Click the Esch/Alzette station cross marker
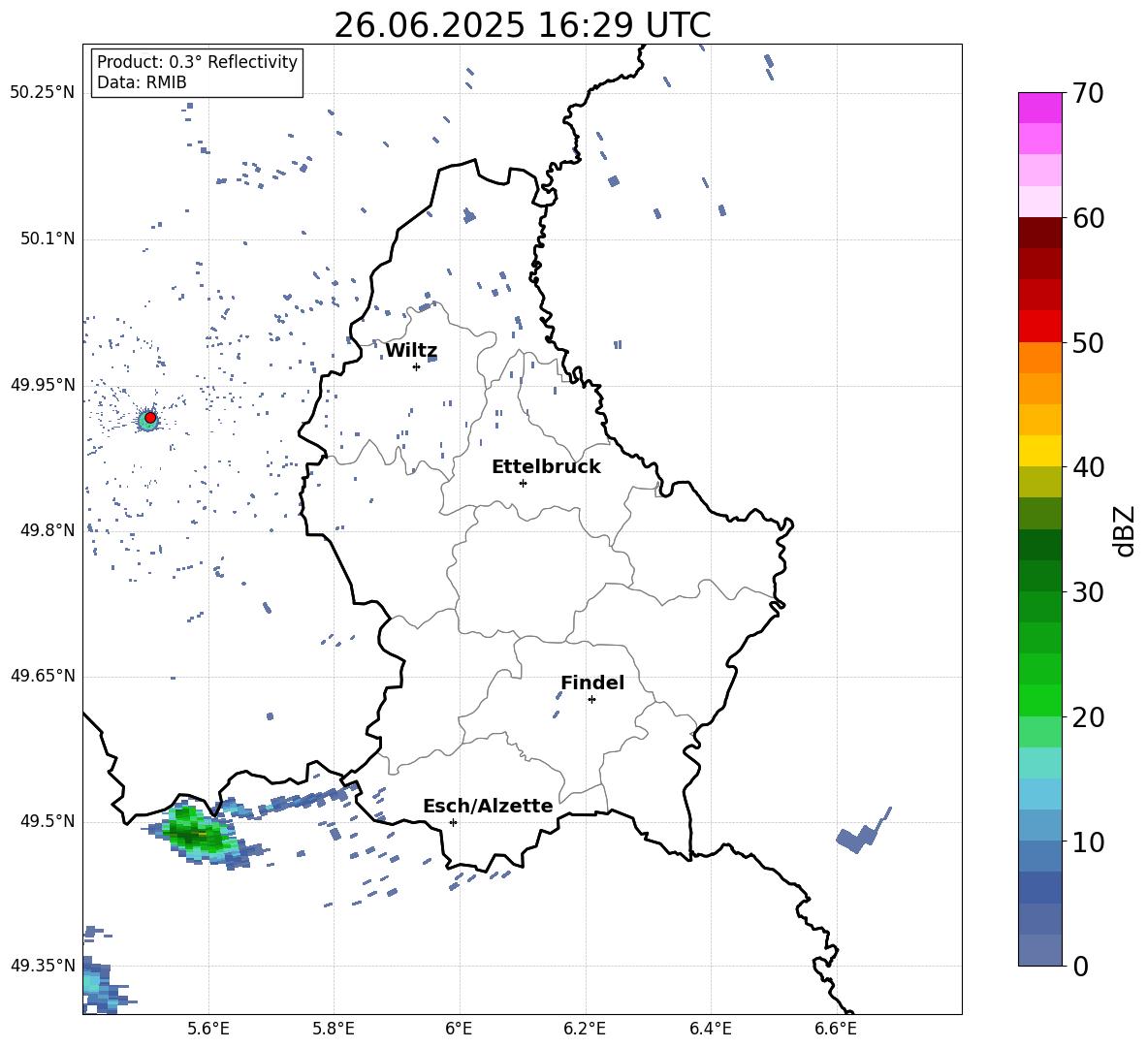 point(453,822)
